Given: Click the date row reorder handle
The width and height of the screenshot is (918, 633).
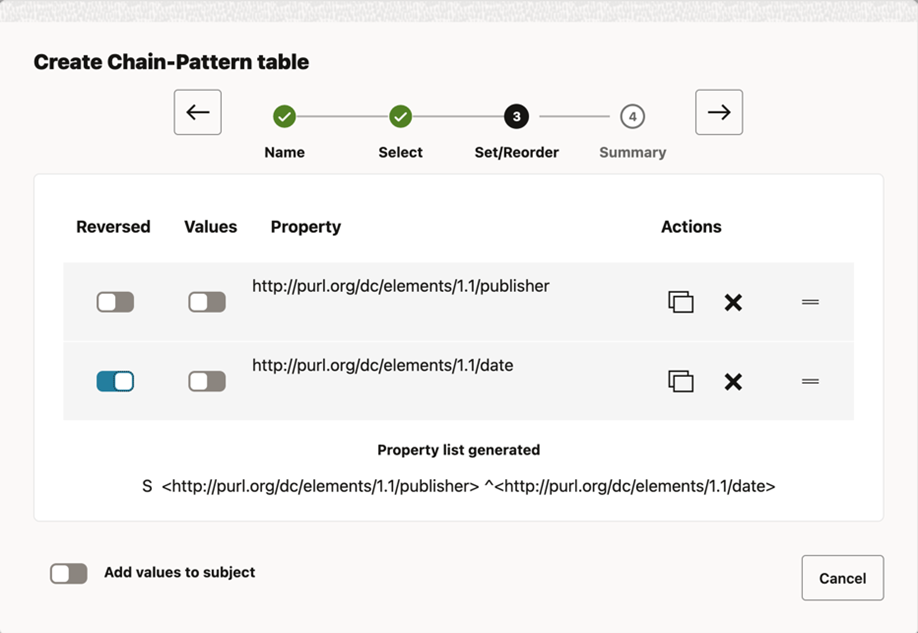Looking at the screenshot, I should point(810,381).
